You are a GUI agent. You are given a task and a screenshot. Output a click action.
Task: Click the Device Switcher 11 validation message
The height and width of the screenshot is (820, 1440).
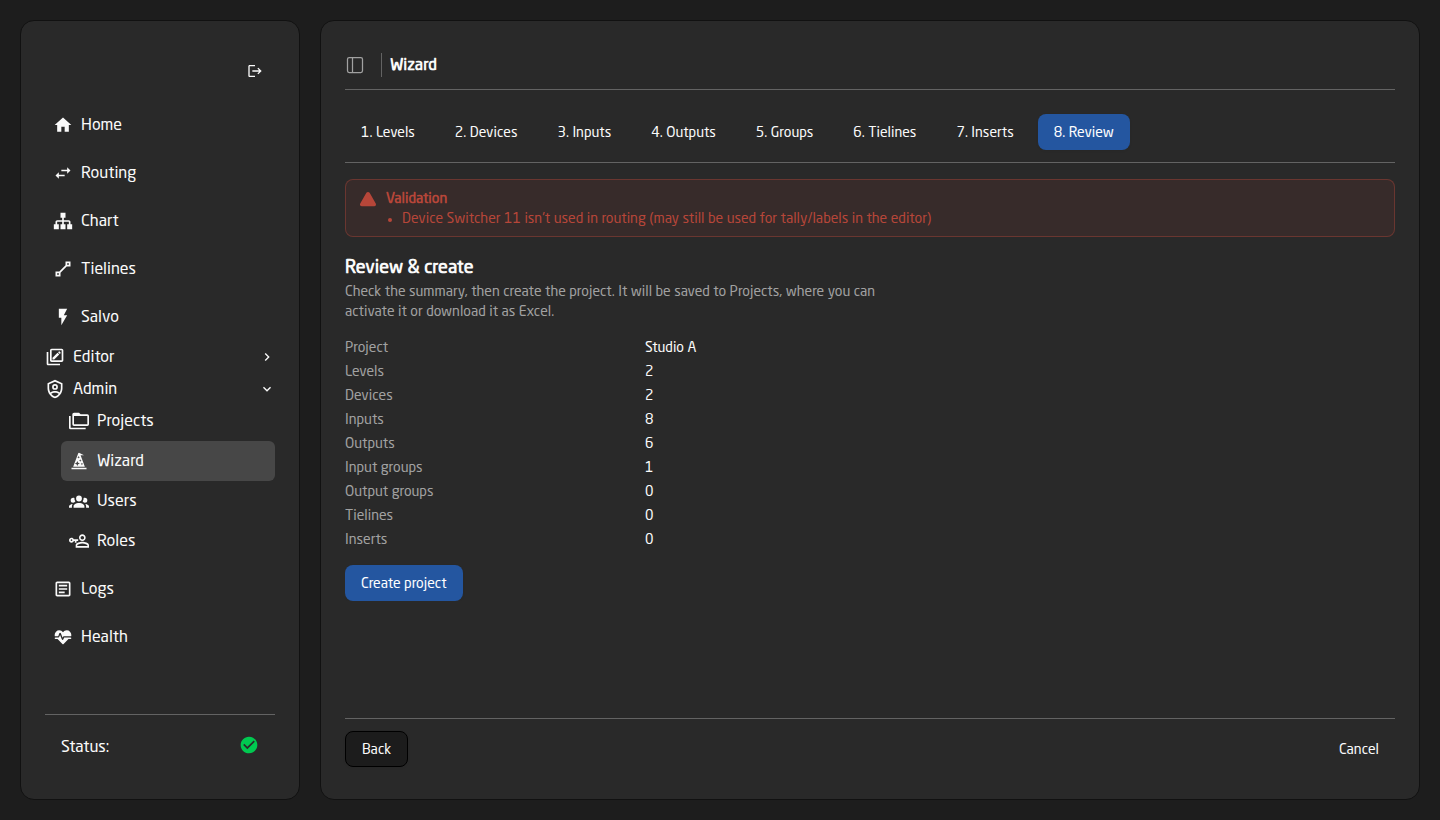pyautogui.click(x=666, y=218)
